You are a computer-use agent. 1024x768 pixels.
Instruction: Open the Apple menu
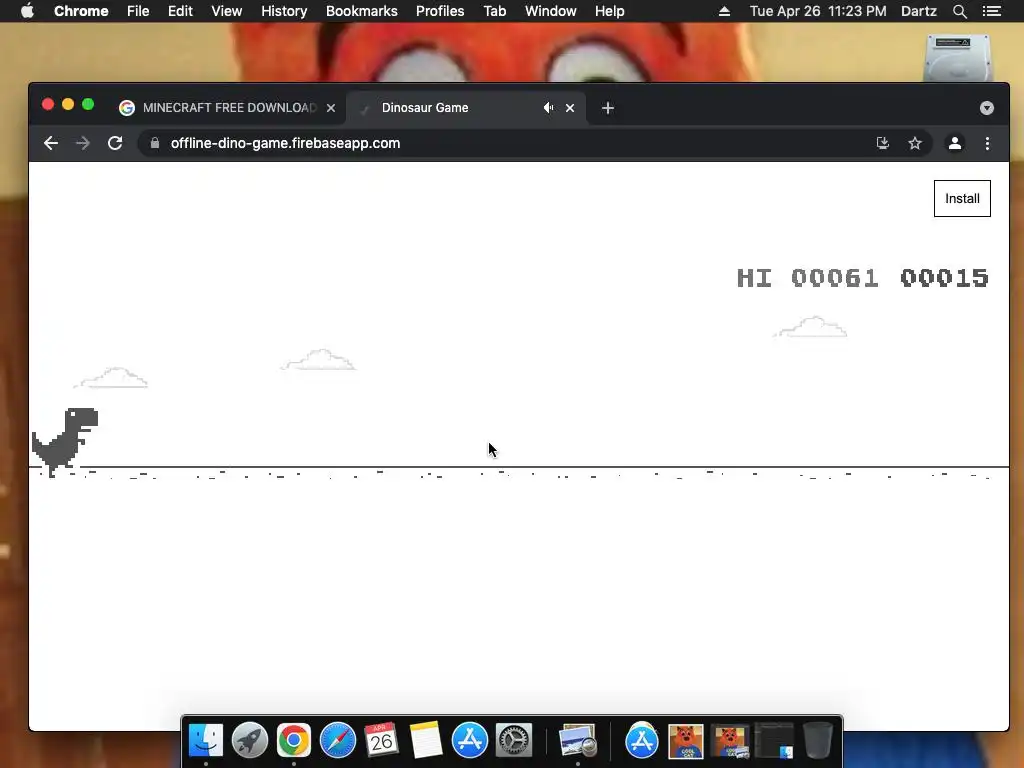27,11
